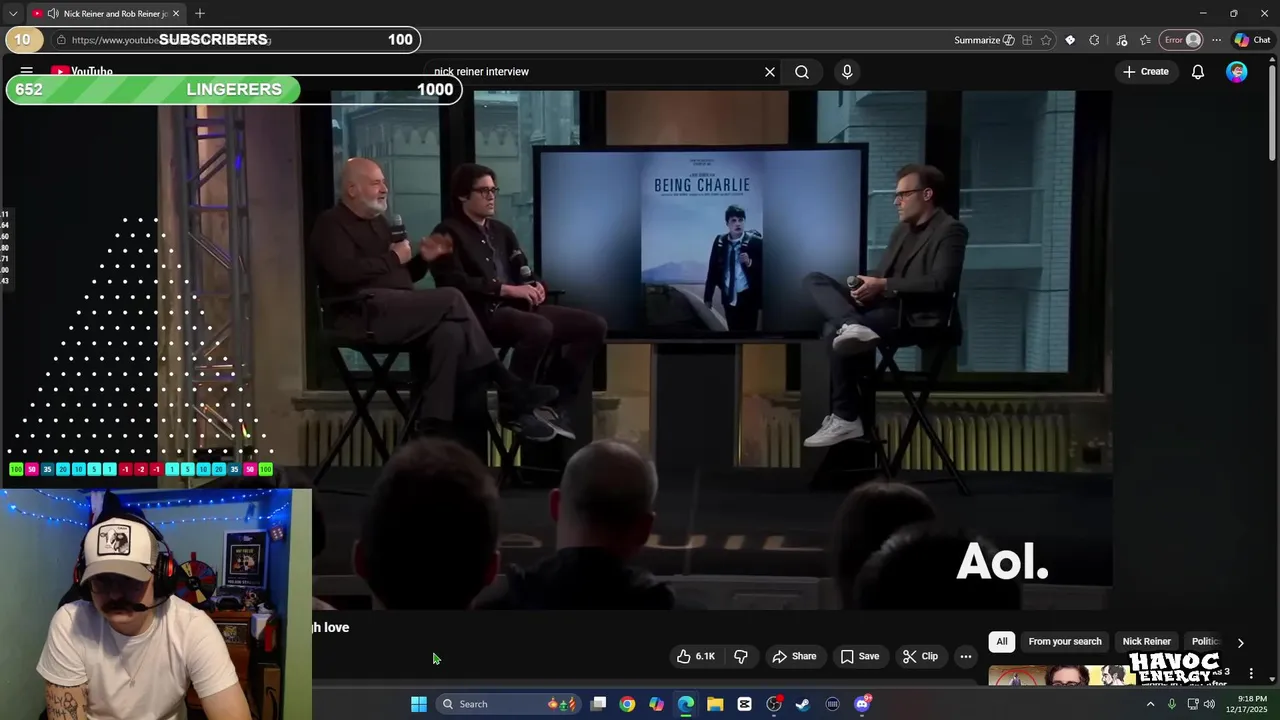Clear the search query with X
Viewport: 1280px width, 720px height.
tap(770, 72)
